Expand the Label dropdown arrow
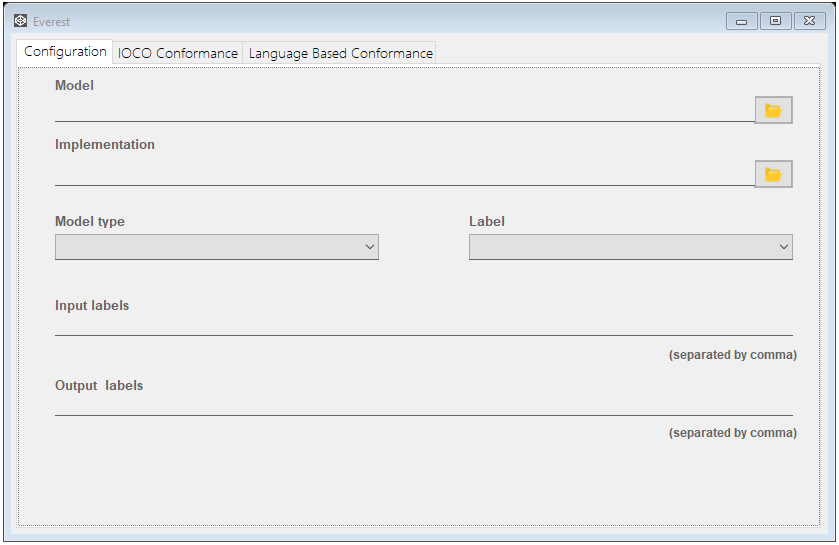 [783, 247]
